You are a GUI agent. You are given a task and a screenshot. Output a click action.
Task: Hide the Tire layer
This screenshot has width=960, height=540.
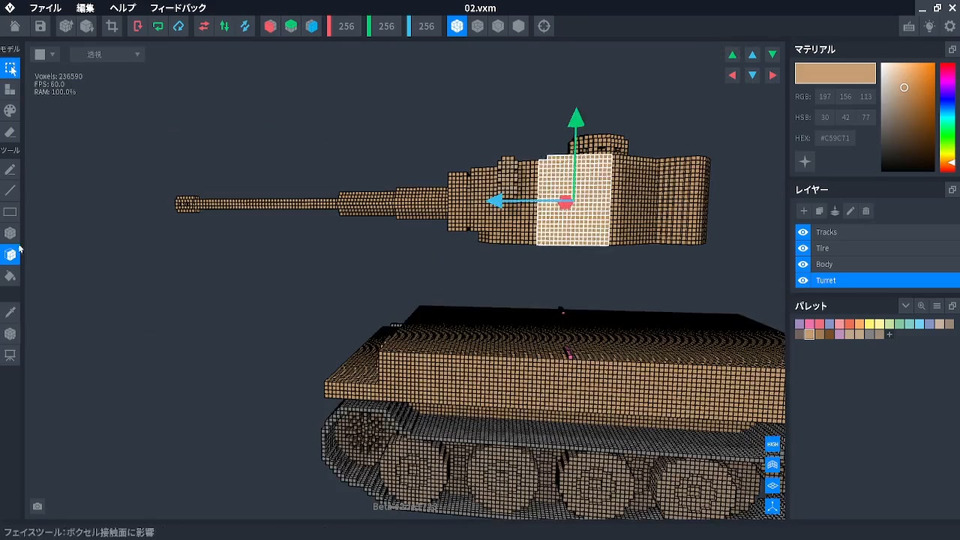coord(803,248)
